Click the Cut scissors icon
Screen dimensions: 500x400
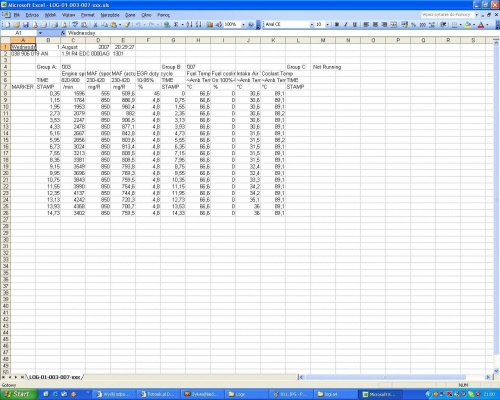(95, 25)
